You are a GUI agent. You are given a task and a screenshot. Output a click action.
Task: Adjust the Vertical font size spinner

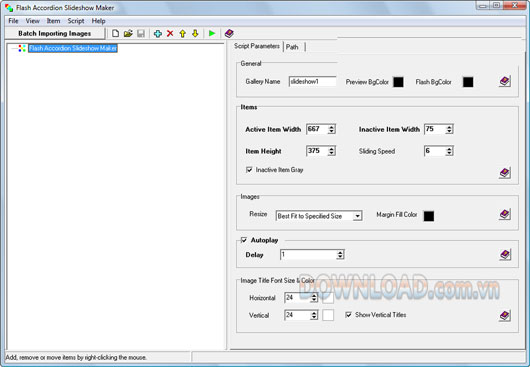(314, 315)
